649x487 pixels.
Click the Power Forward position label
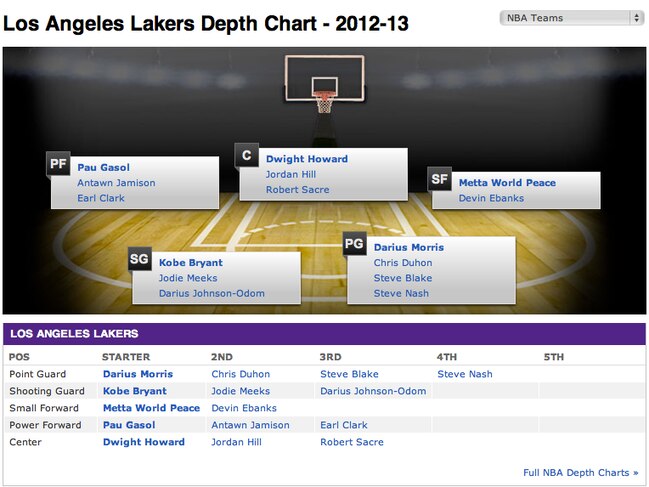point(45,425)
